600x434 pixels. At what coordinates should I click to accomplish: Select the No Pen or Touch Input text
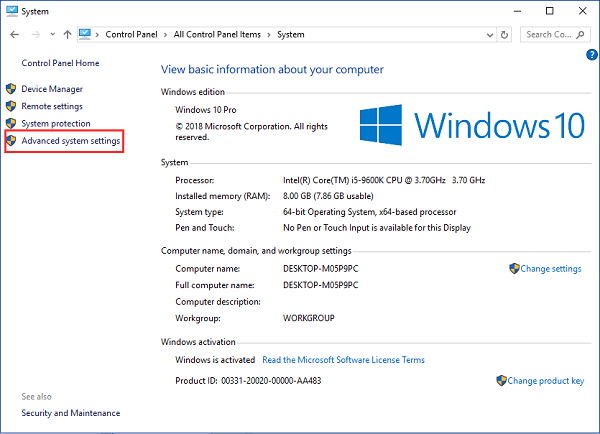click(377, 228)
